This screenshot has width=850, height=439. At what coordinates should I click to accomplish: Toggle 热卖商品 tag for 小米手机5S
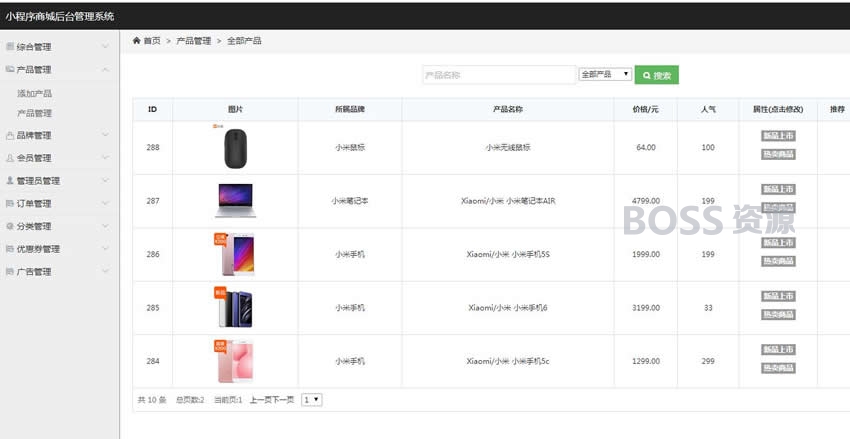tap(778, 261)
